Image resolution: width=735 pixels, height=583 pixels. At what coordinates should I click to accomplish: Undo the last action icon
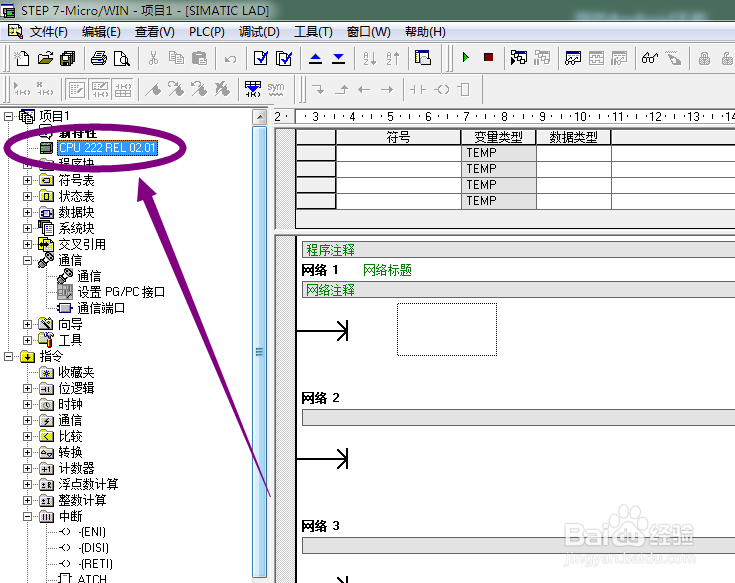230,59
